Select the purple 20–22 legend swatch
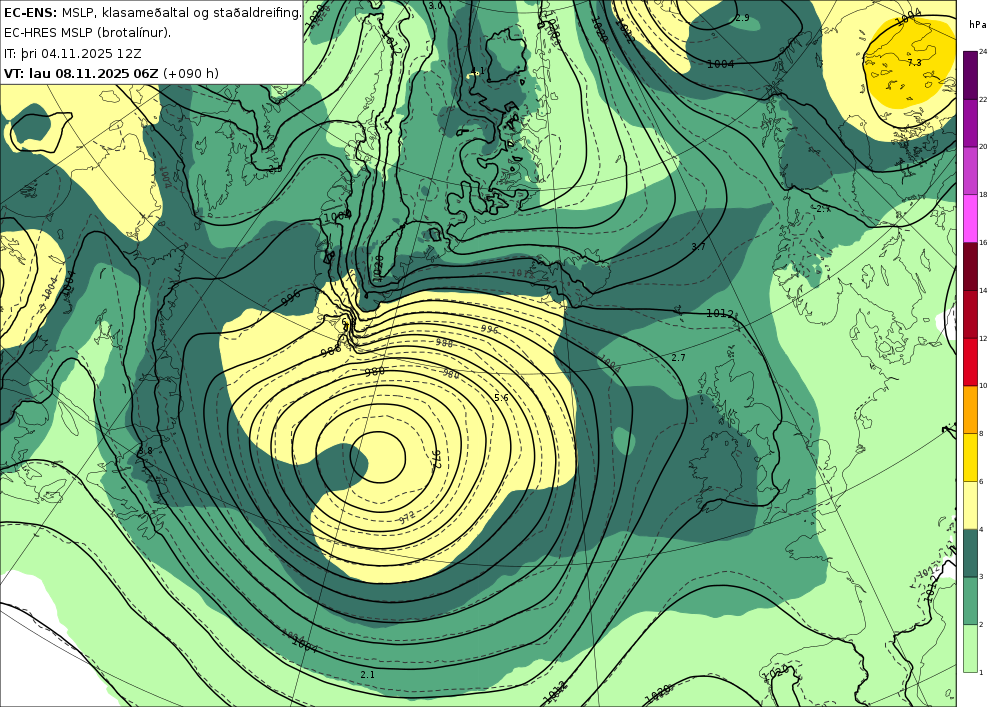Image resolution: width=1000 pixels, height=707 pixels. click(x=970, y=123)
